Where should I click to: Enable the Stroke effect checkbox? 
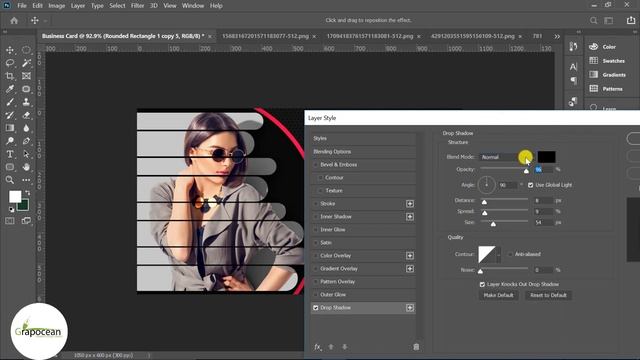pyautogui.click(x=316, y=204)
